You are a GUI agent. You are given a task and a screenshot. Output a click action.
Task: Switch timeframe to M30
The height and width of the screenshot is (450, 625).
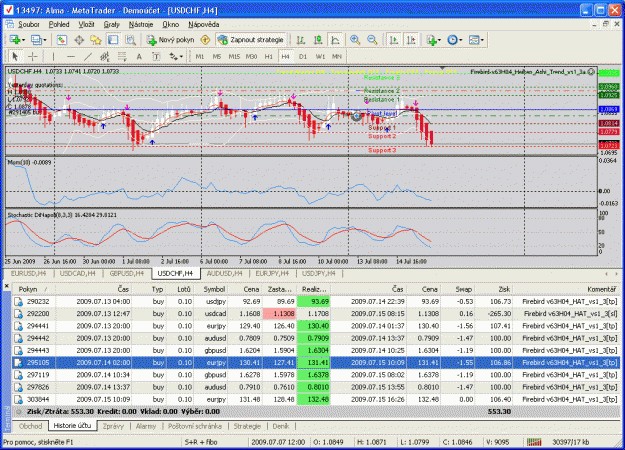(x=251, y=57)
